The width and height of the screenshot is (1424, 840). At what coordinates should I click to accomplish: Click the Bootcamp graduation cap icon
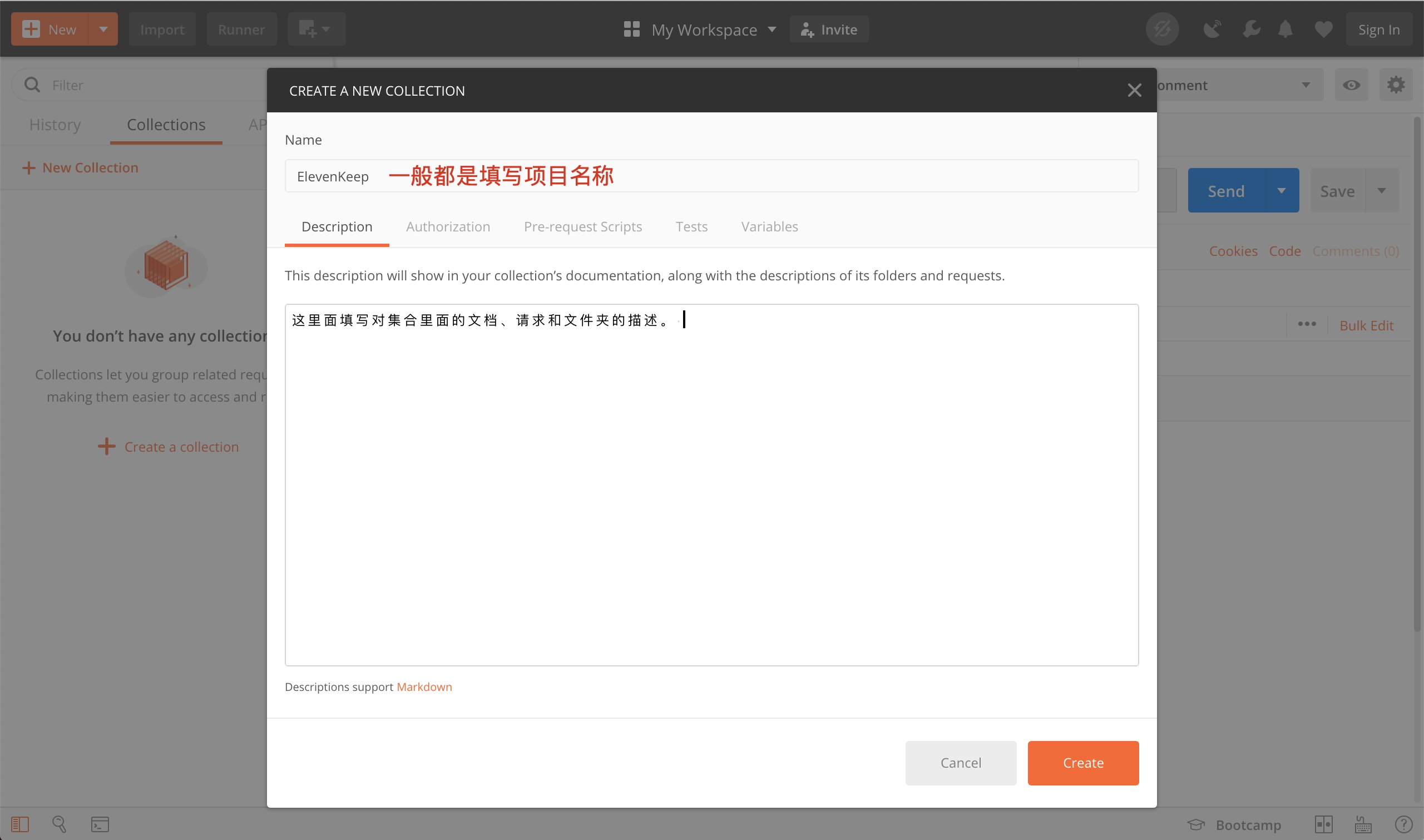(1196, 824)
